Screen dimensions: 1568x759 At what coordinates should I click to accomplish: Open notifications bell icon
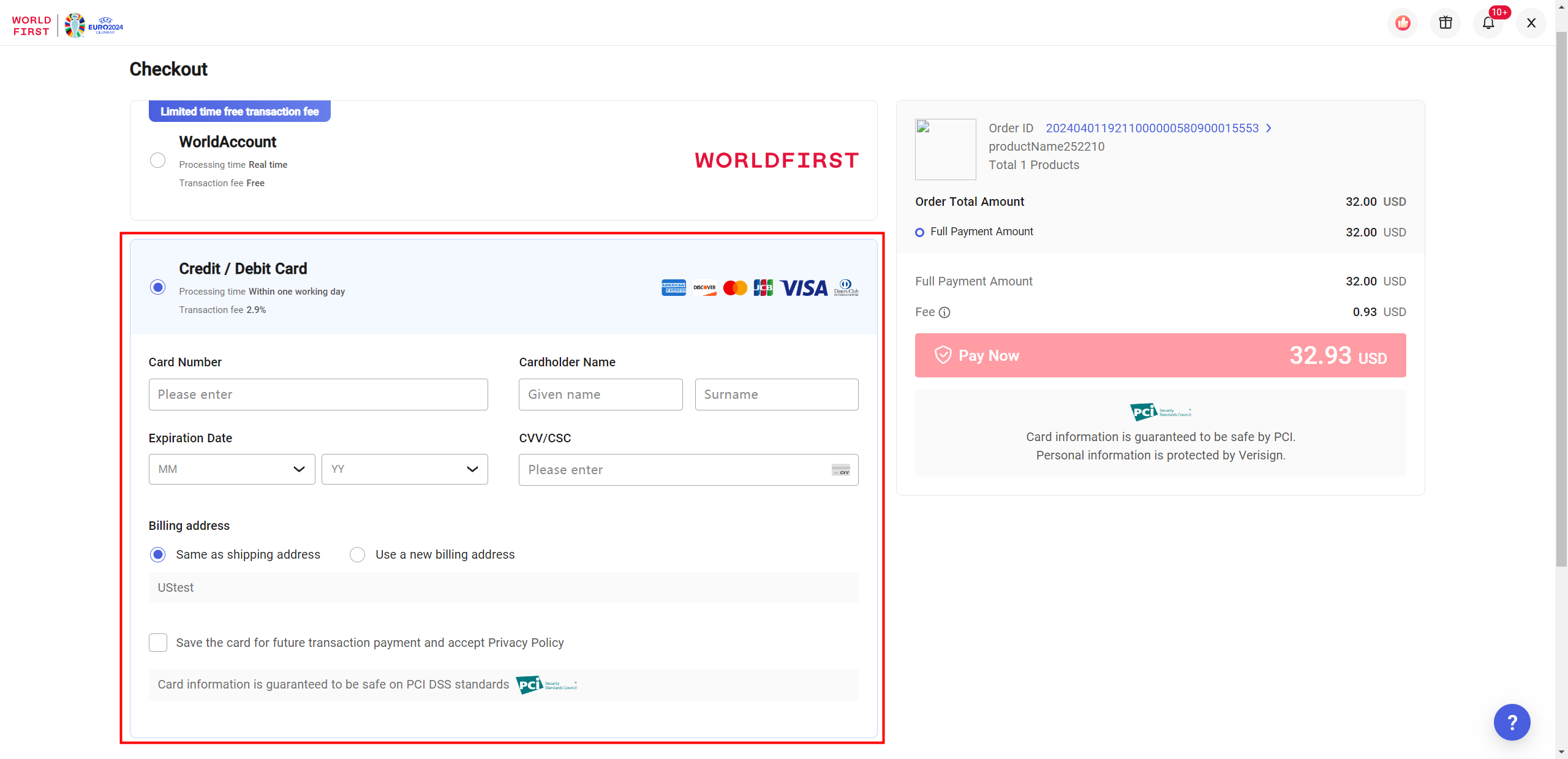coord(1488,23)
